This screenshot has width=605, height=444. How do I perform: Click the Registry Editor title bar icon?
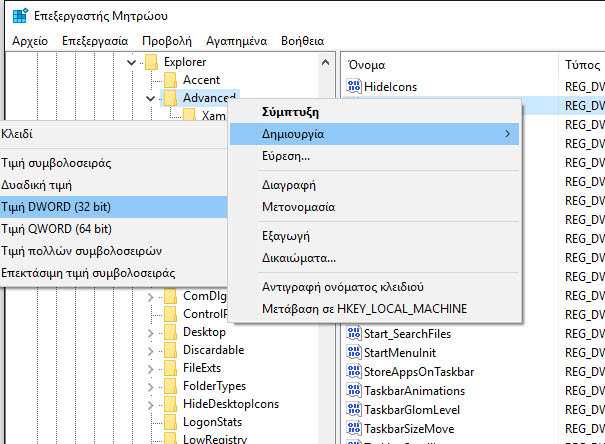pyautogui.click(x=20, y=16)
